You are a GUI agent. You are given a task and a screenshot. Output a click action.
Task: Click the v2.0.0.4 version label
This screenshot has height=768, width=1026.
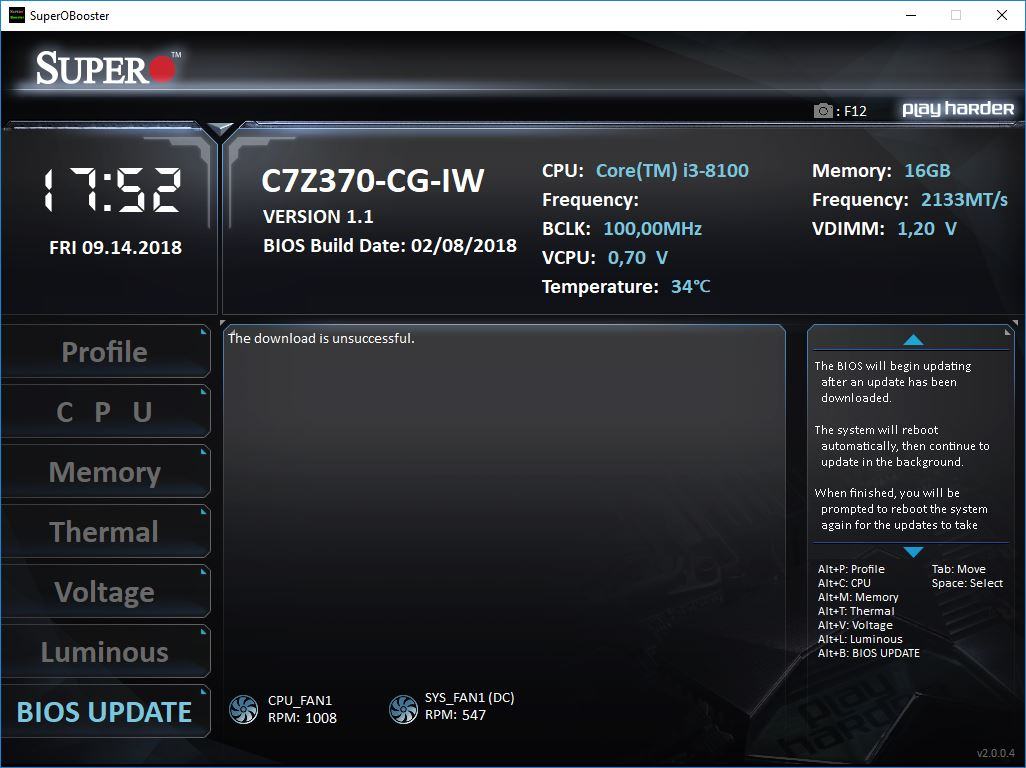click(996, 753)
